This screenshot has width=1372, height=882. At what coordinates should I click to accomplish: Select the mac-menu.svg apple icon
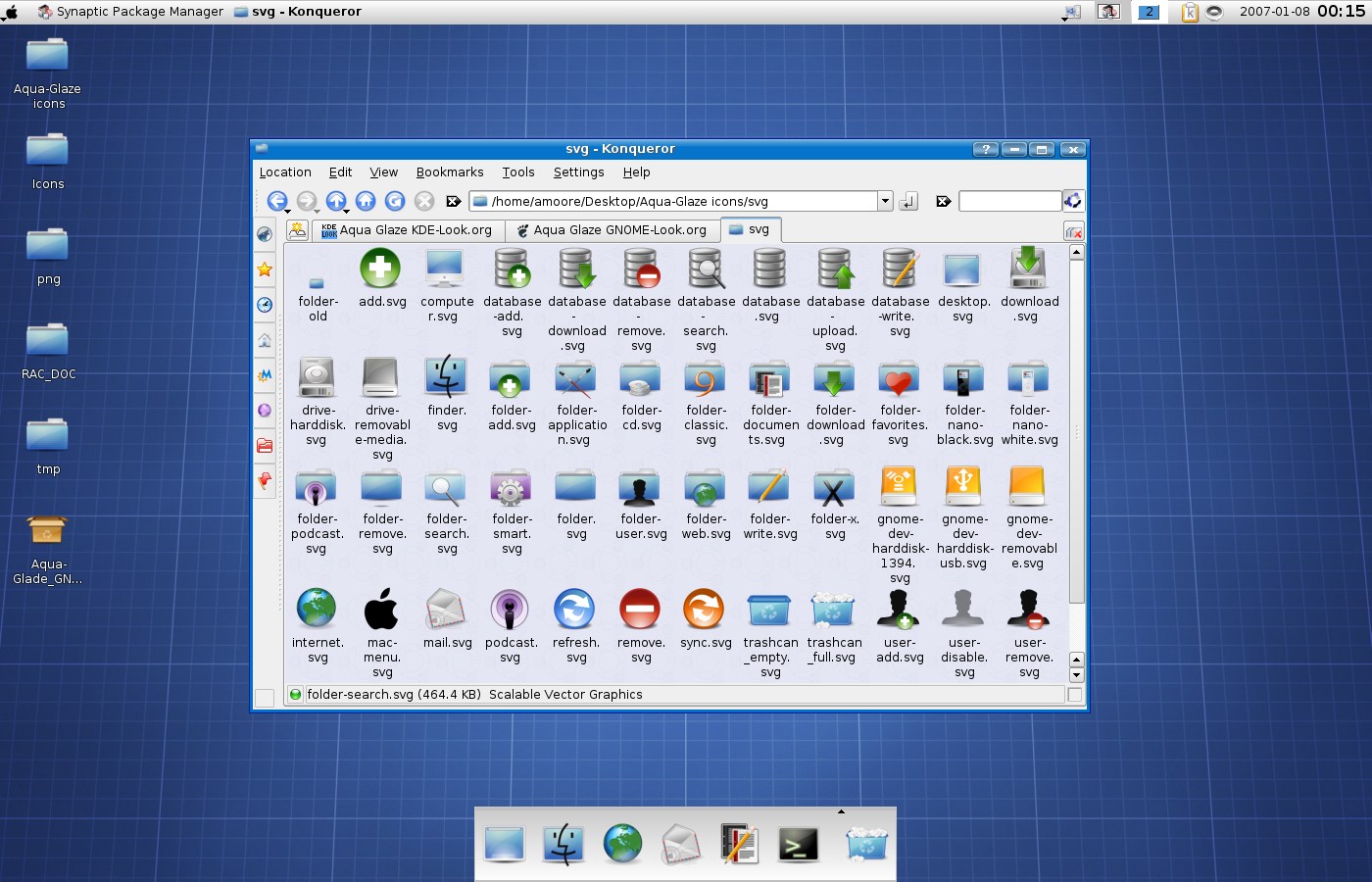381,609
